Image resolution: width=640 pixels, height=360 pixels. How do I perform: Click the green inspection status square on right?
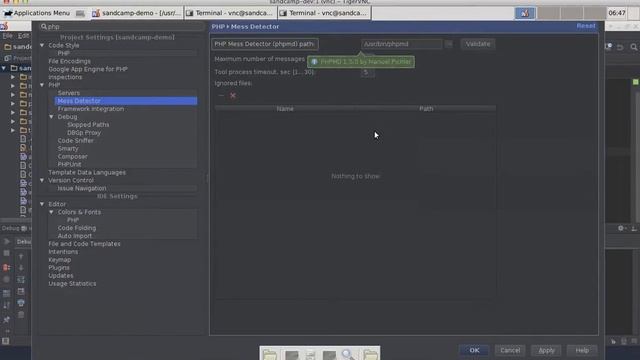[x=636, y=82]
